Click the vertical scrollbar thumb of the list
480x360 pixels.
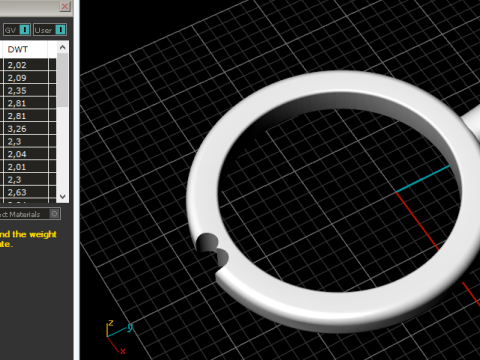tap(63, 80)
